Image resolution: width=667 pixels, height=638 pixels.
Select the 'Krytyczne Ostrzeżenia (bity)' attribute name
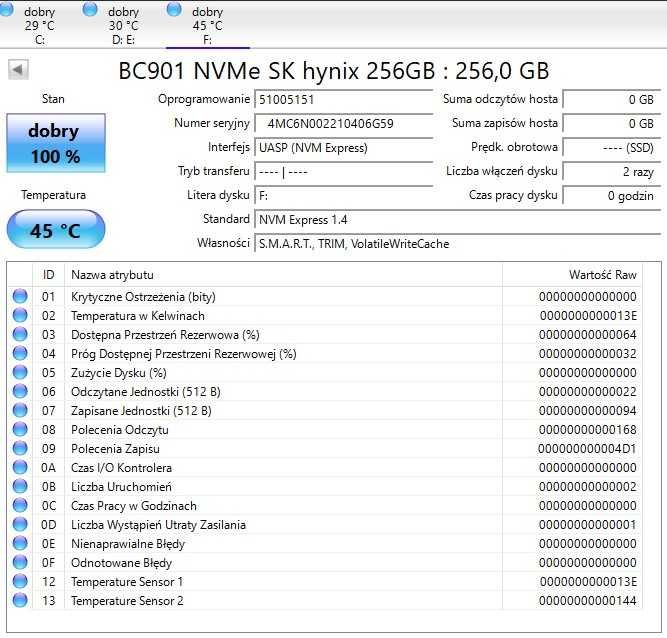coord(143,297)
